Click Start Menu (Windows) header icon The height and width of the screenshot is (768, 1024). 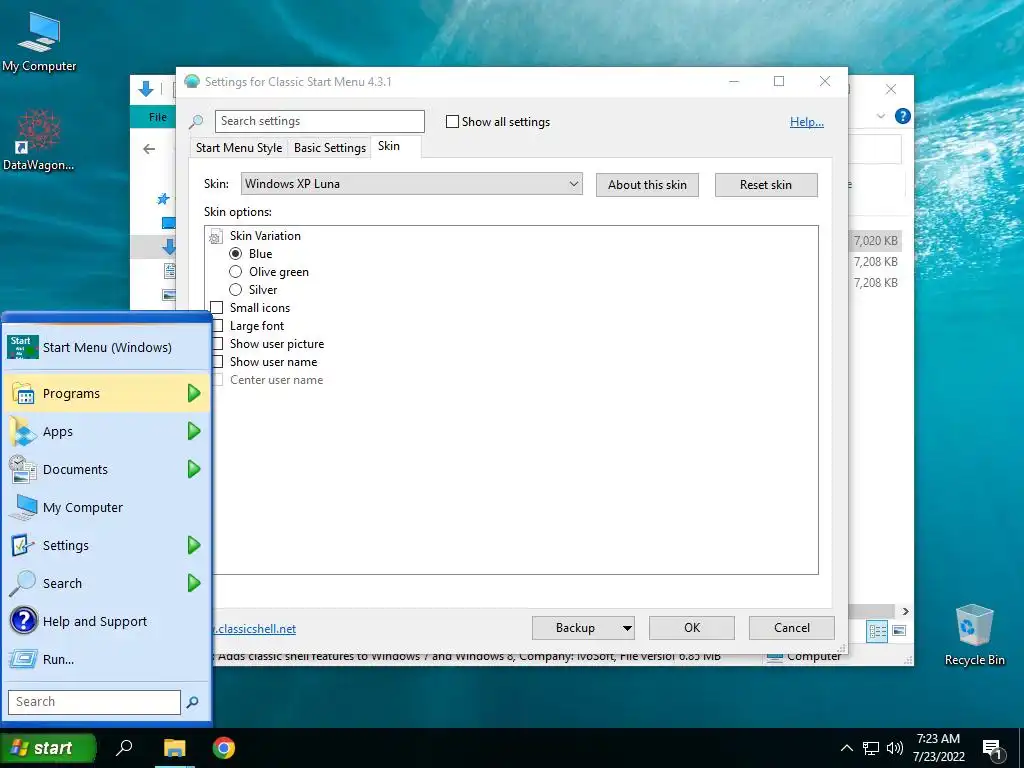[x=22, y=347]
